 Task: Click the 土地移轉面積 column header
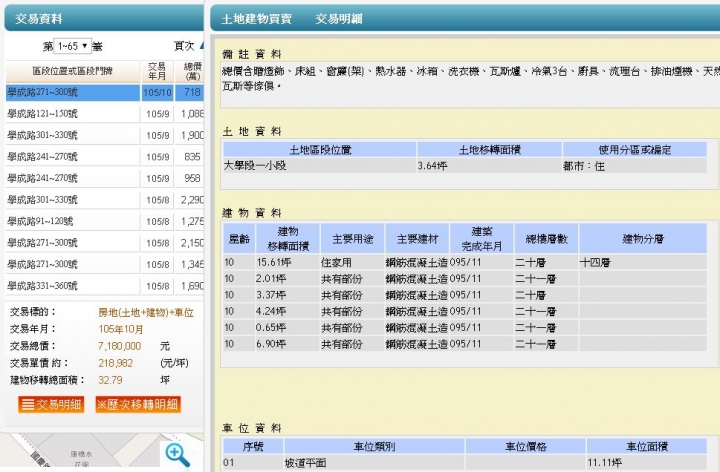489,150
